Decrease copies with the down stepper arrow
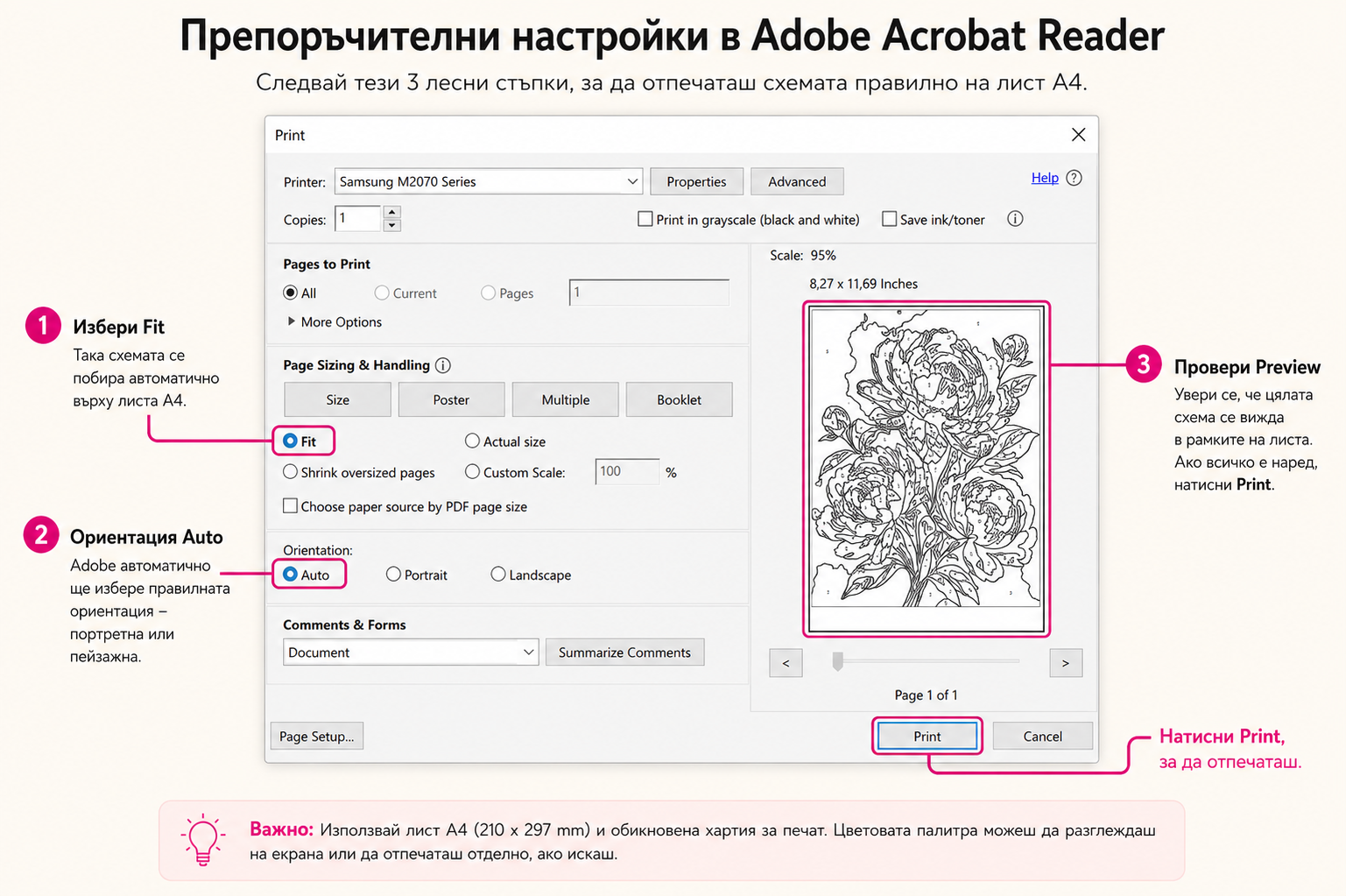Viewport: 1346px width, 896px height. [x=392, y=225]
